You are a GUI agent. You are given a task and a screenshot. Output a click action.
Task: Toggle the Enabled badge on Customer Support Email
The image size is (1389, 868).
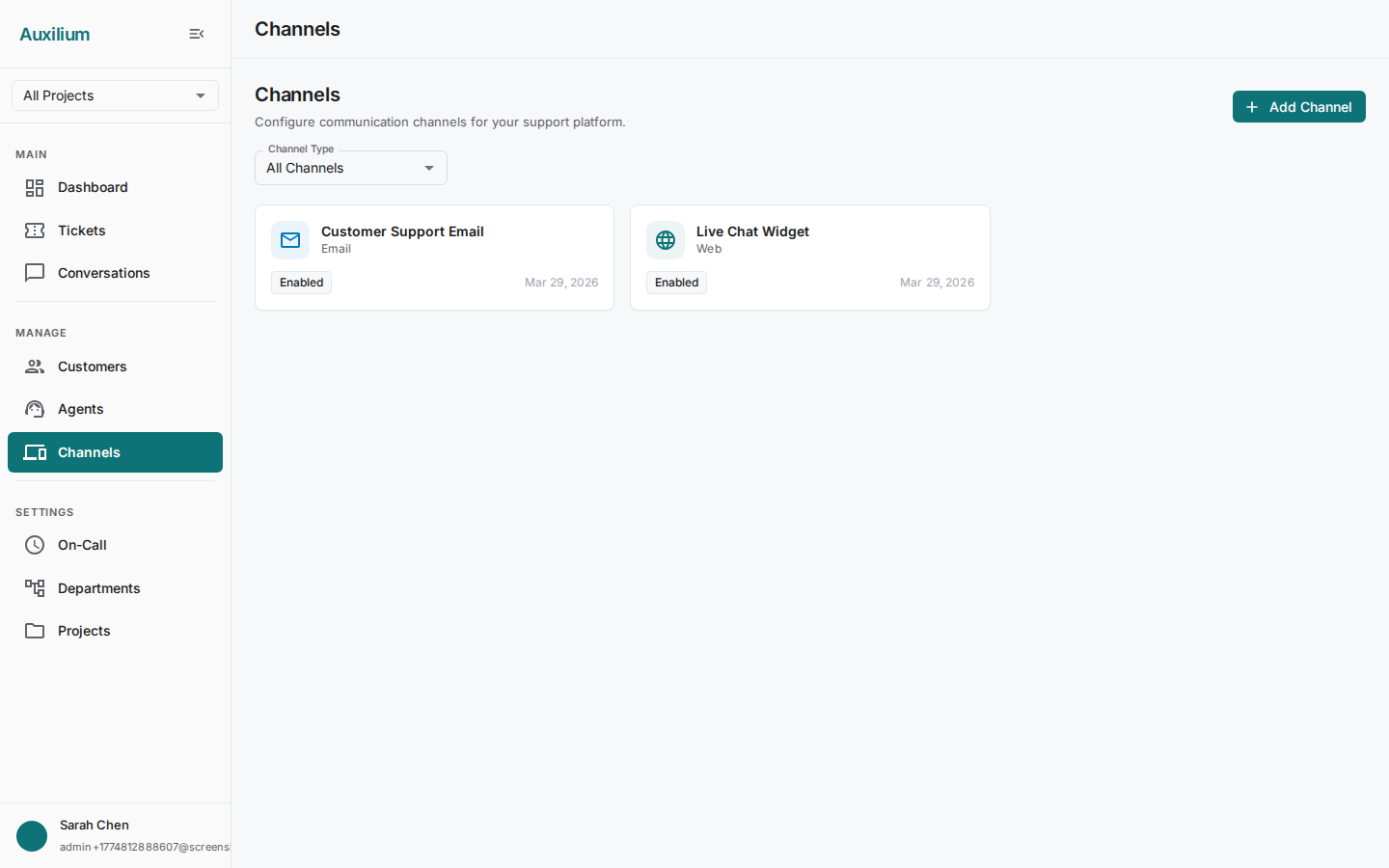click(301, 282)
